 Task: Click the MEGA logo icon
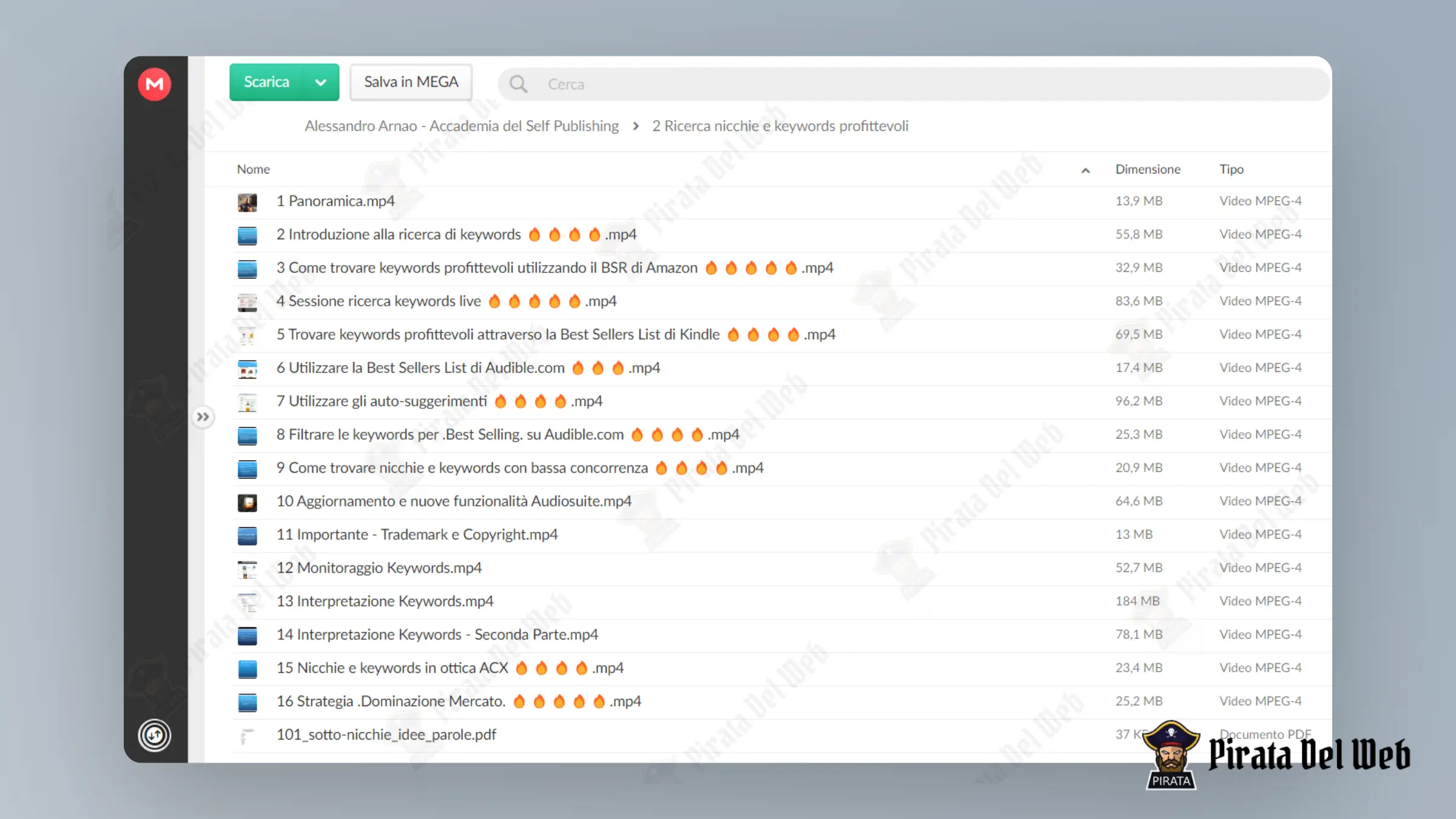[154, 84]
